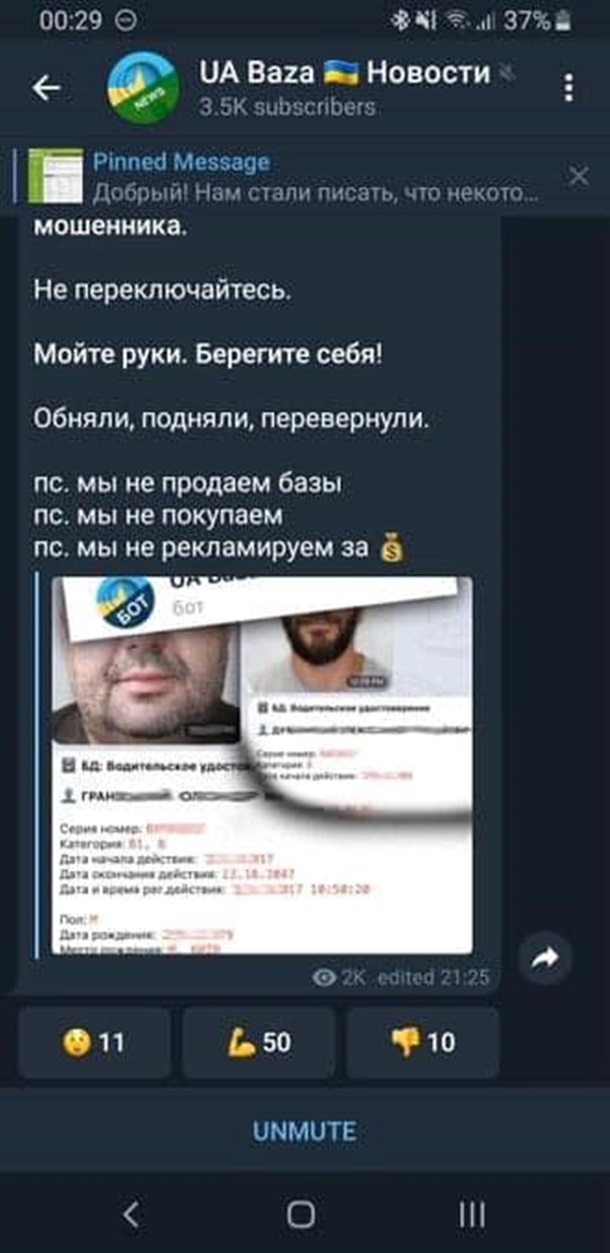This screenshot has width=610, height=1253.
Task: Open the three-dot channel menu
Action: (569, 88)
